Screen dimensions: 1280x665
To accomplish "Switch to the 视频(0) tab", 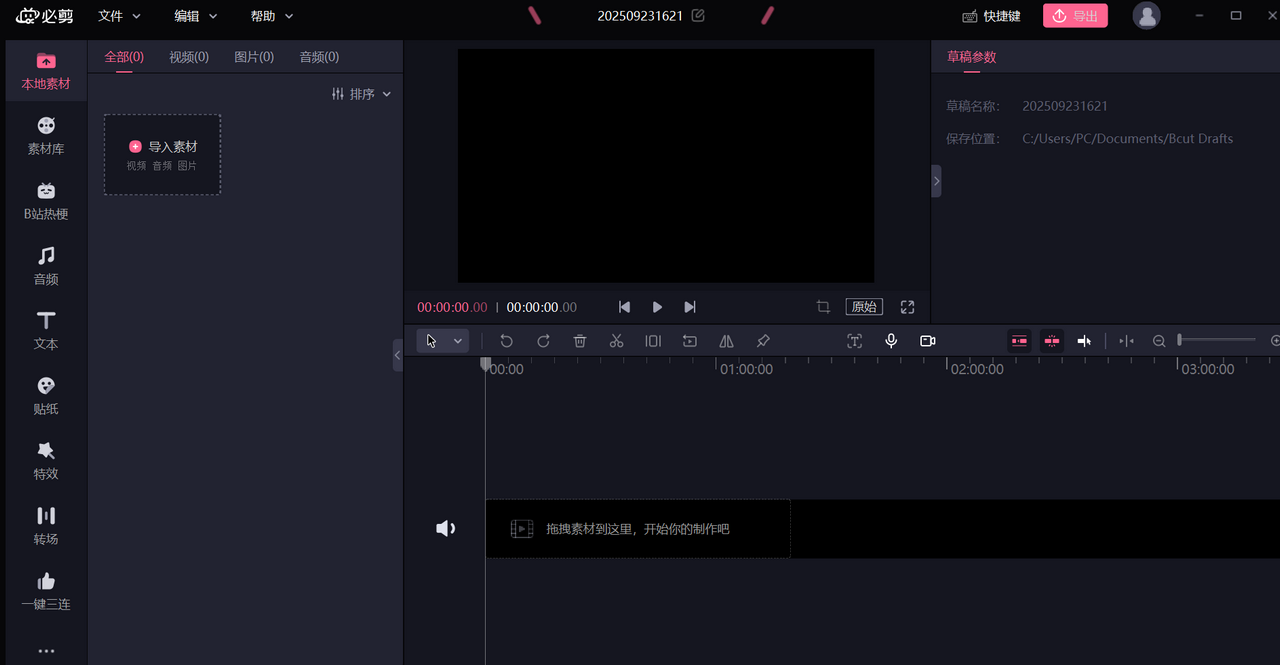I will [189, 57].
